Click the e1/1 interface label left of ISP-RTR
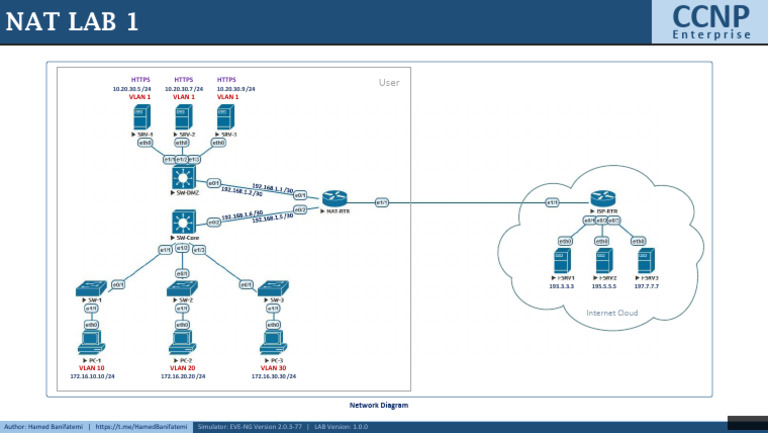This screenshot has width=768, height=433. (x=552, y=202)
